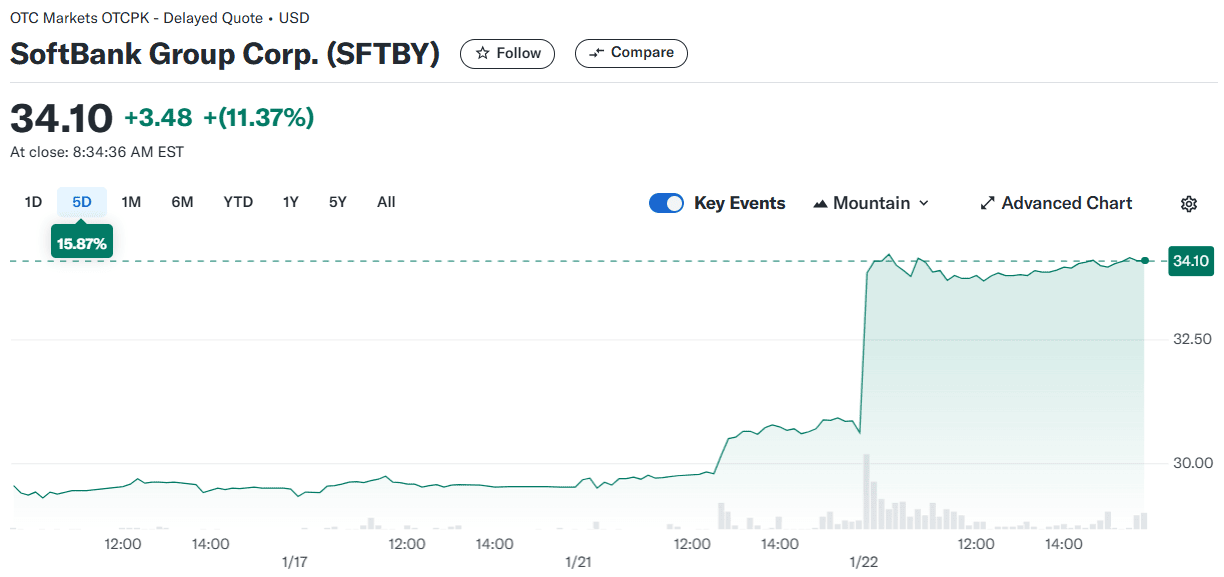Image resolution: width=1224 pixels, height=577 pixels.
Task: Compare SFTBY with other symbols
Action: pos(631,53)
